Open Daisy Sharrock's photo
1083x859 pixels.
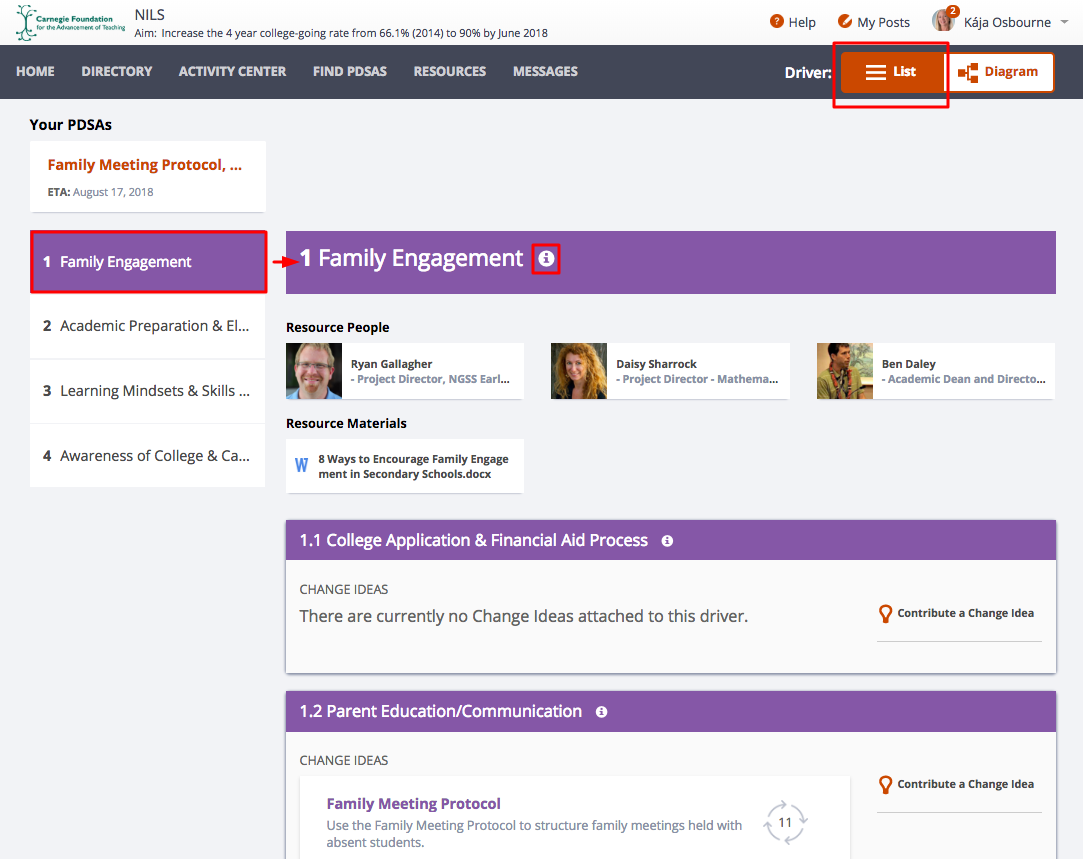pyautogui.click(x=579, y=371)
